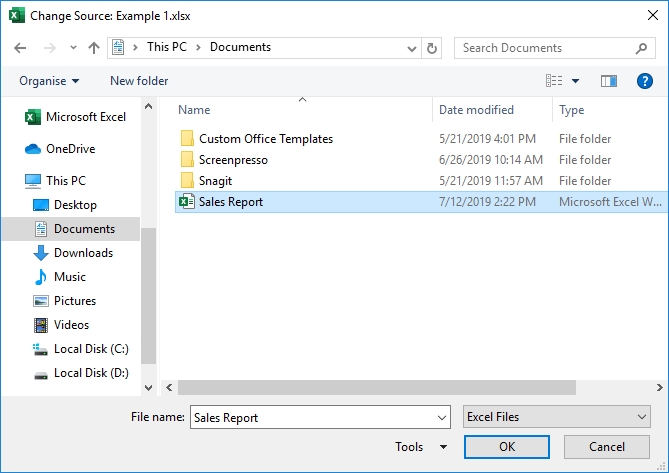Click the horizontal scrollbar thumb
The height and width of the screenshot is (473, 669).
pos(377,388)
